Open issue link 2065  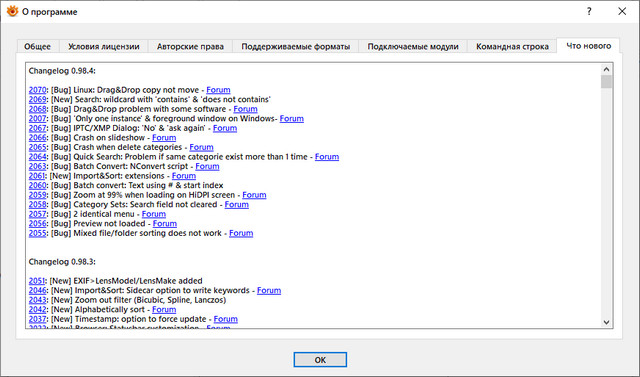pyautogui.click(x=37, y=147)
